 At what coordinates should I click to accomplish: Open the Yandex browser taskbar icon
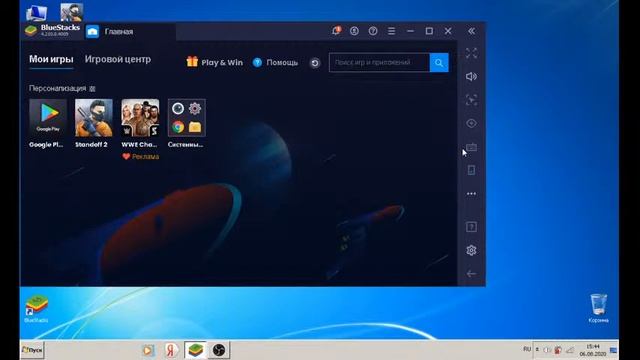click(x=171, y=350)
